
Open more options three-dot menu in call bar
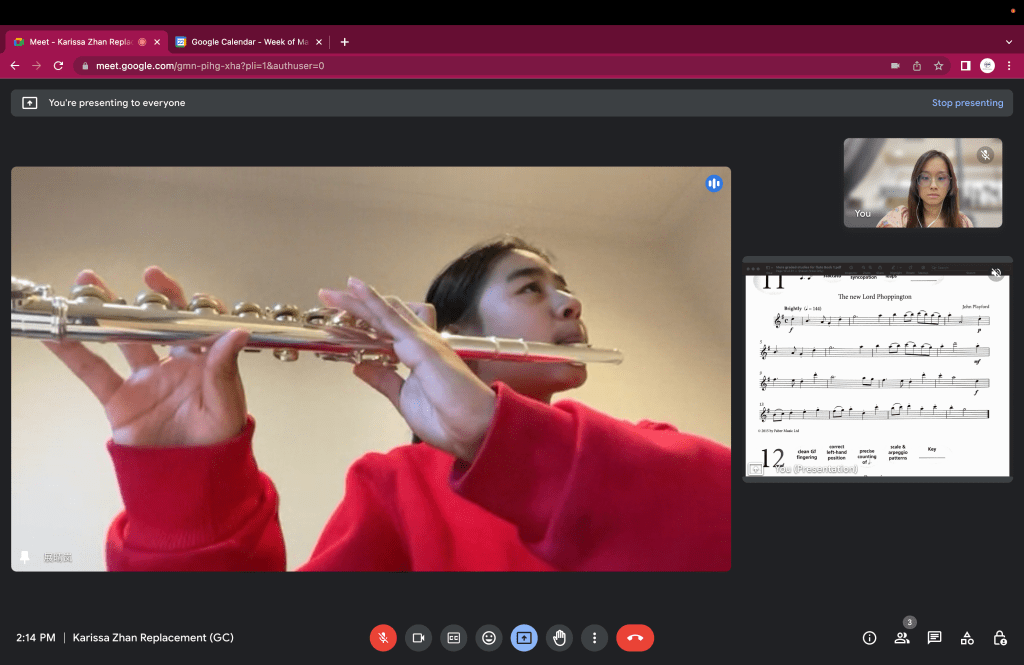click(x=594, y=638)
